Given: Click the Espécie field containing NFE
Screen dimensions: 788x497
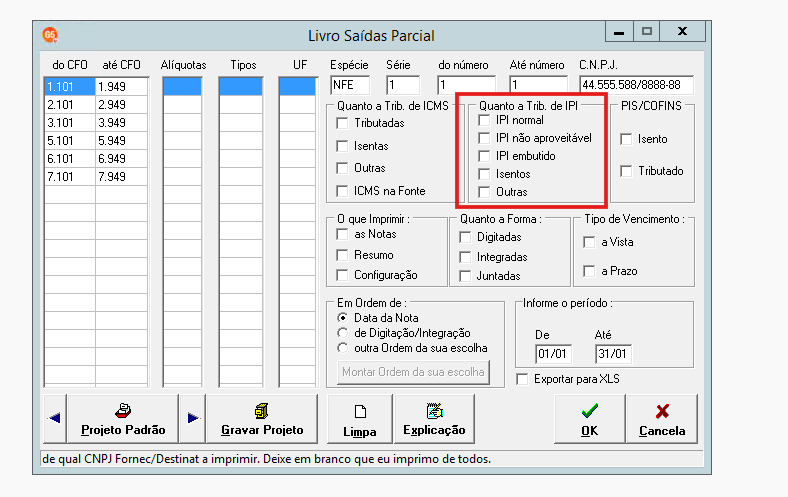Looking at the screenshot, I should [350, 85].
